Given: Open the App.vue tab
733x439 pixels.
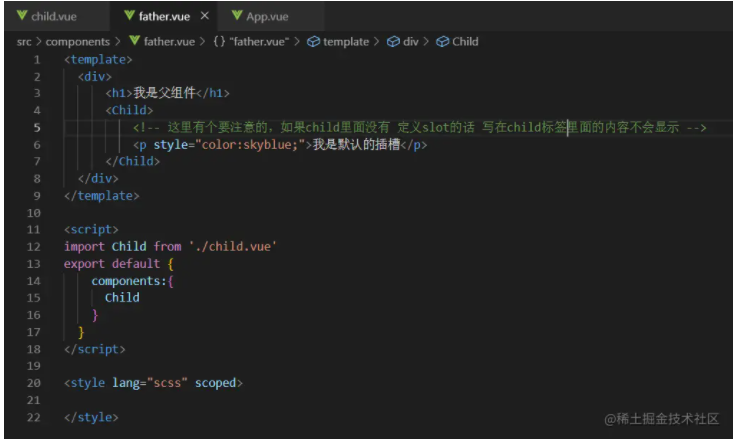Looking at the screenshot, I should point(267,16).
